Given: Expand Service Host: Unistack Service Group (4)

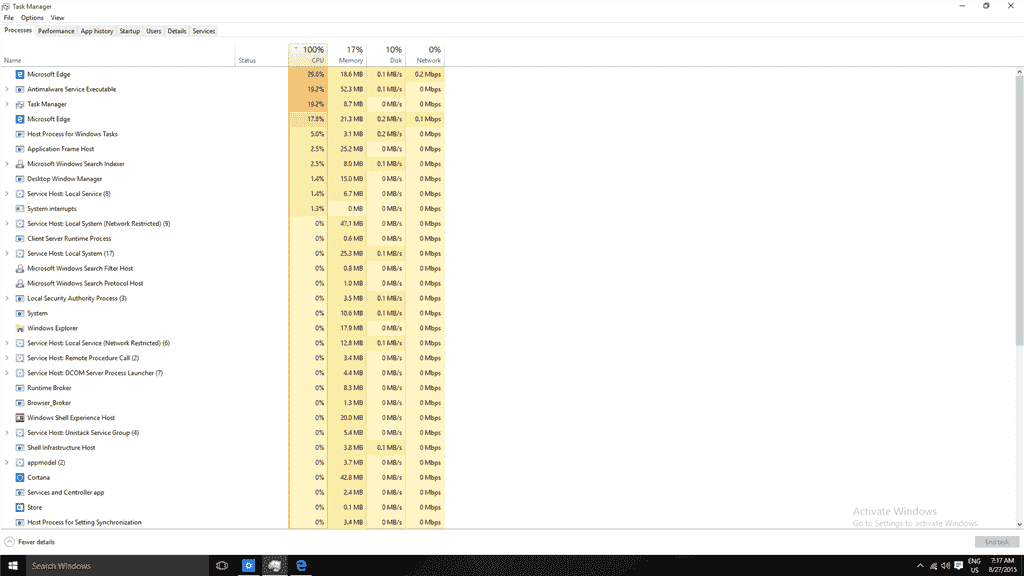Looking at the screenshot, I should click(x=7, y=433).
